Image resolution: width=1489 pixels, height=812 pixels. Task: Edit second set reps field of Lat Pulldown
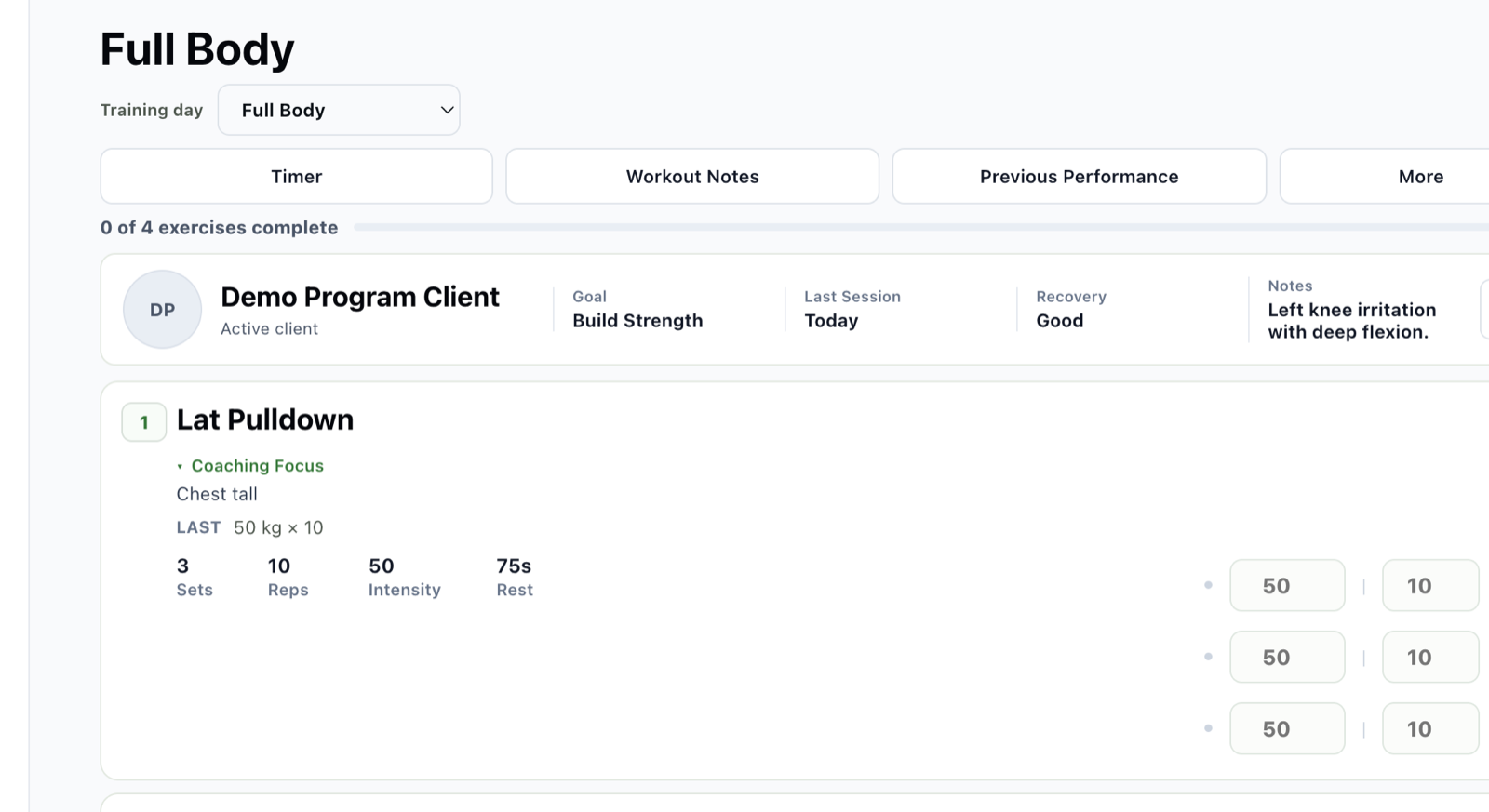(x=1430, y=657)
